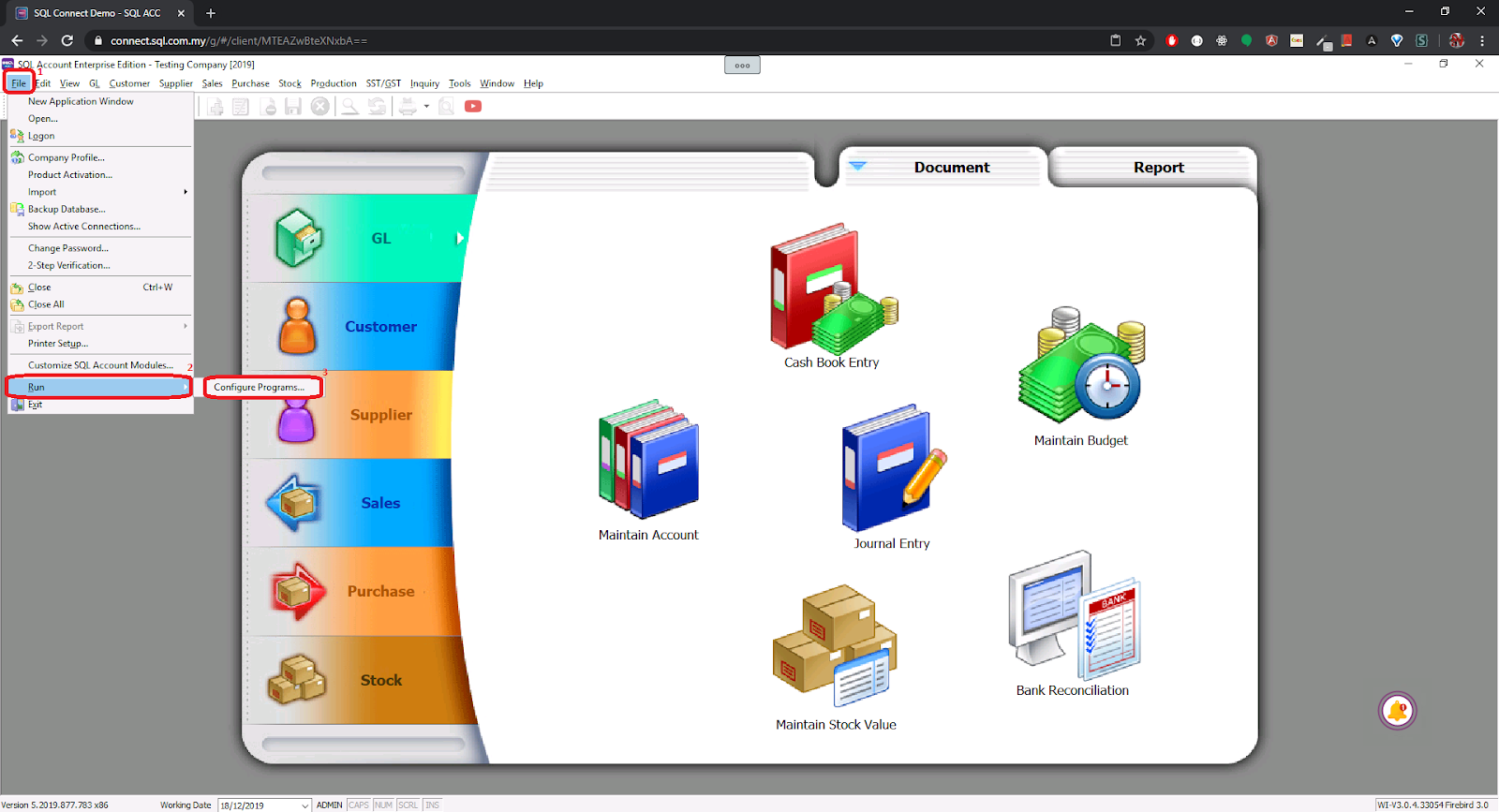Screen dimensions: 1499x812
Task: Open Chrome three-dot menu
Action: (1482, 40)
